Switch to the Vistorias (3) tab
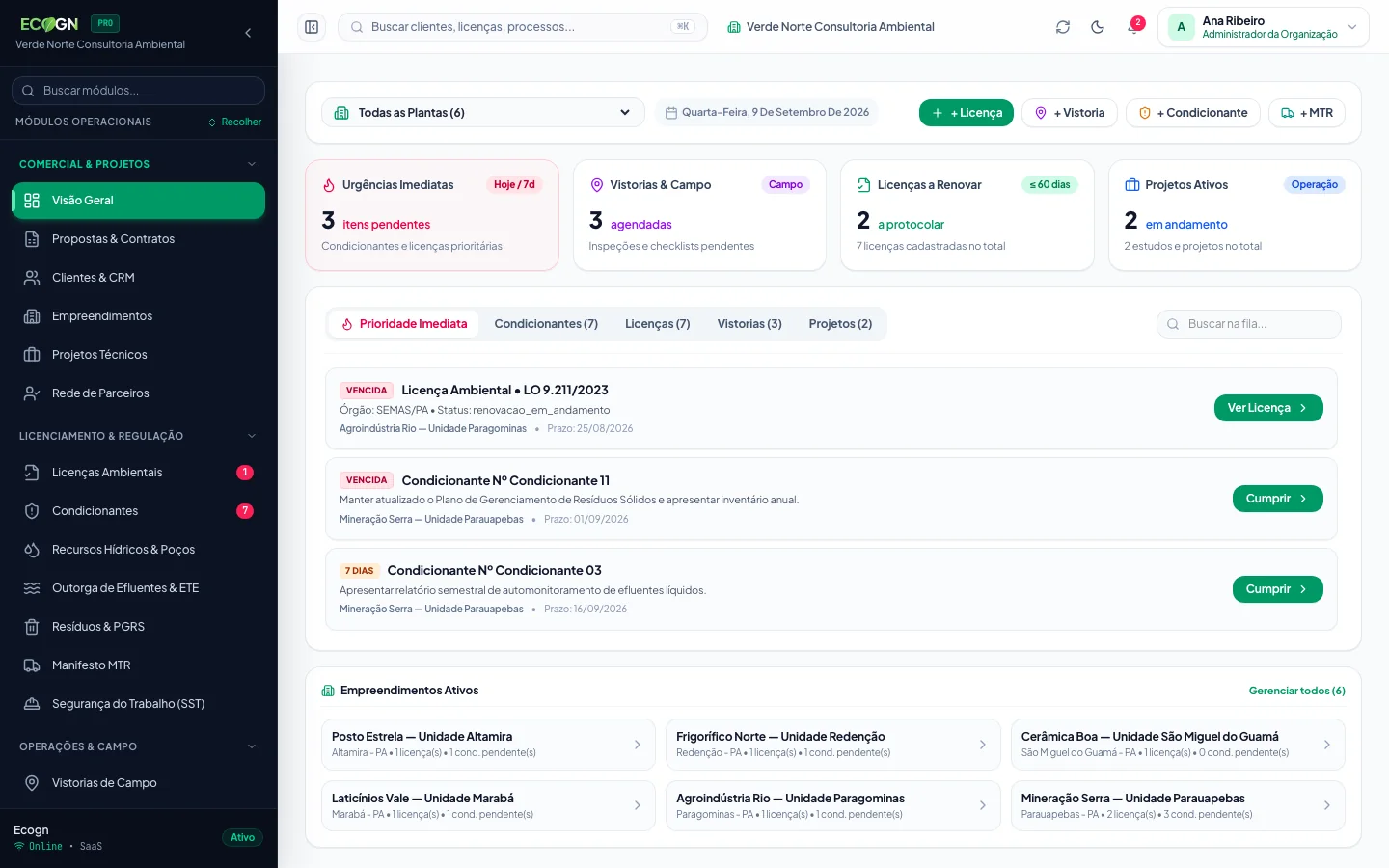Image resolution: width=1389 pixels, height=868 pixels. pyautogui.click(x=749, y=324)
